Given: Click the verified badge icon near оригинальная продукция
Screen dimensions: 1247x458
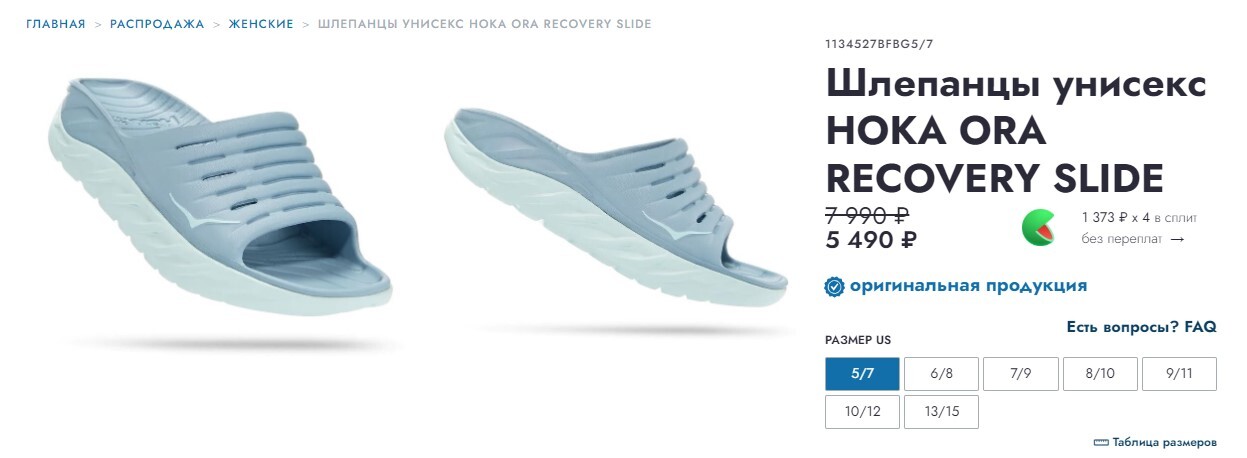Looking at the screenshot, I should click(834, 287).
